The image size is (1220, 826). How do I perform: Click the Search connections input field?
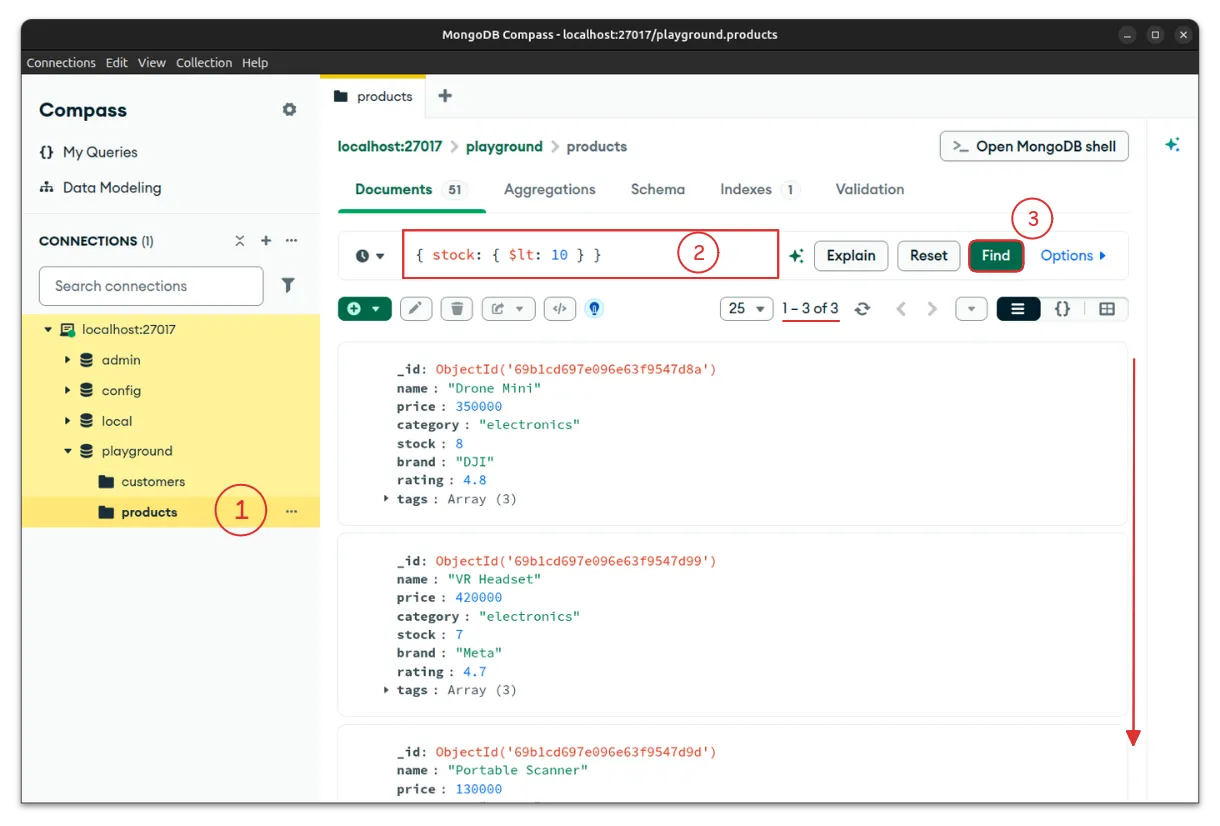coord(151,286)
